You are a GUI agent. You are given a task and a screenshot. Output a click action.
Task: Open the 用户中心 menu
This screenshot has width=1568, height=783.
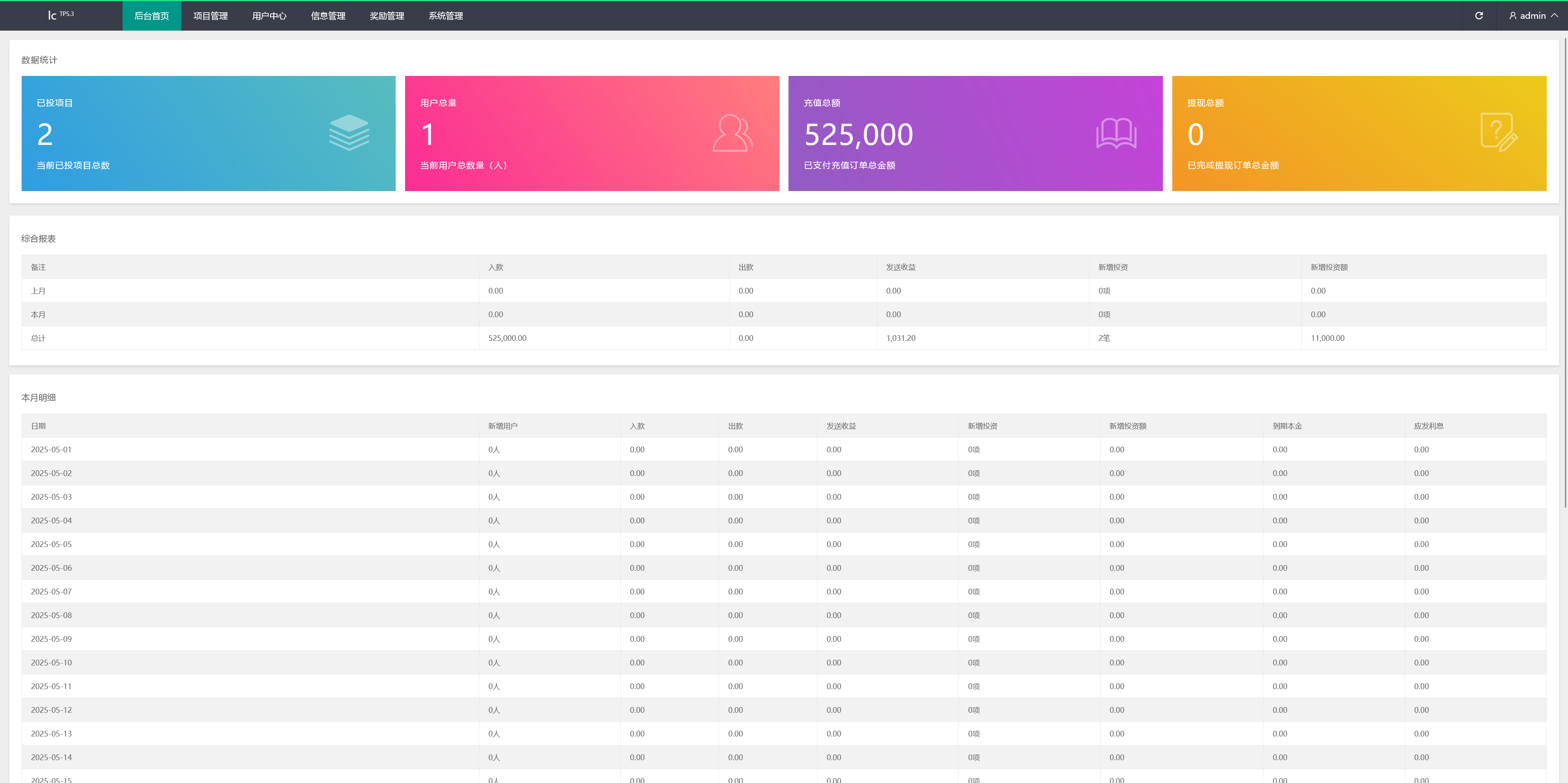(269, 16)
